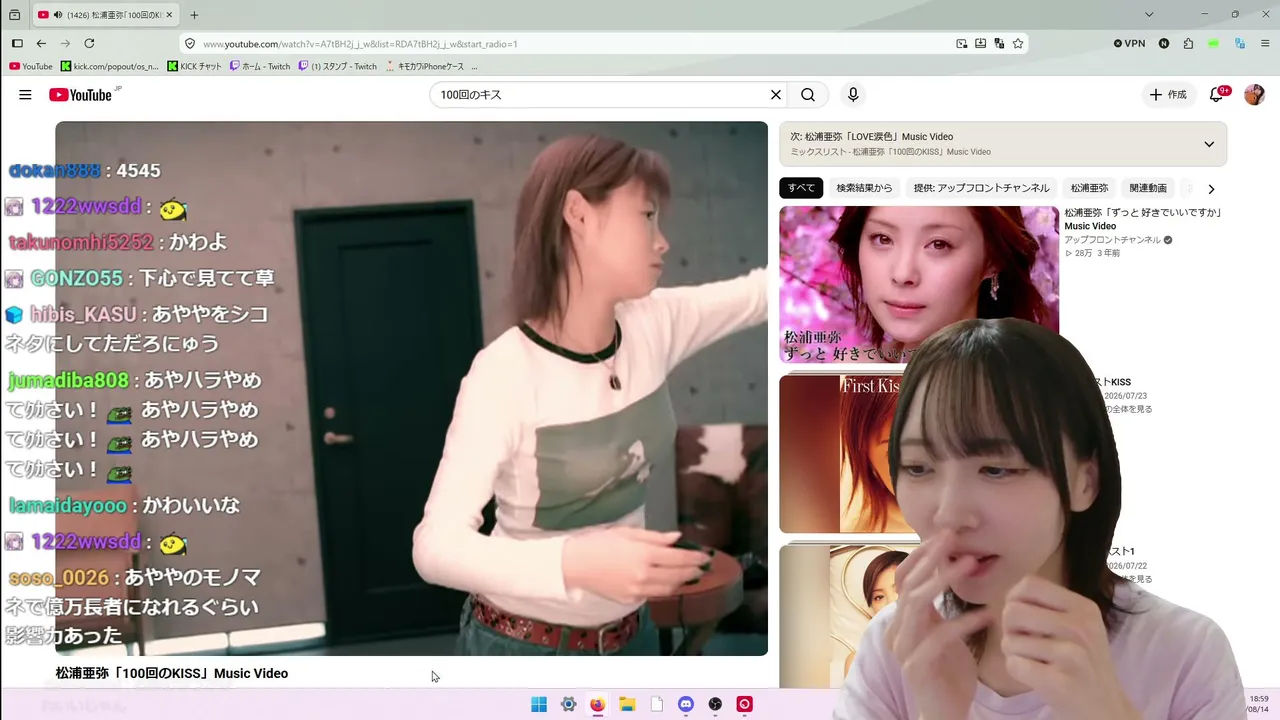Open Settings from the taskbar
This screenshot has width=1280, height=720.
(x=568, y=704)
